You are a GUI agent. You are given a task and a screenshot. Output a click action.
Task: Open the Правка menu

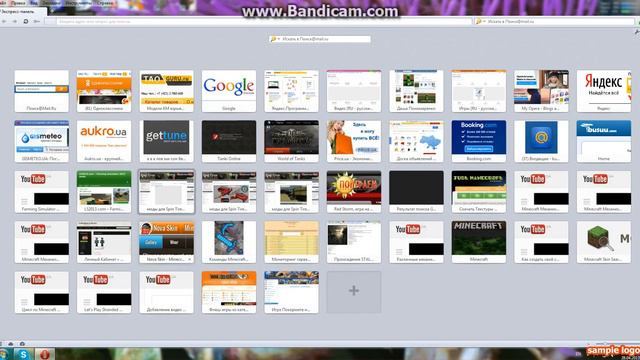pyautogui.click(x=18, y=3)
